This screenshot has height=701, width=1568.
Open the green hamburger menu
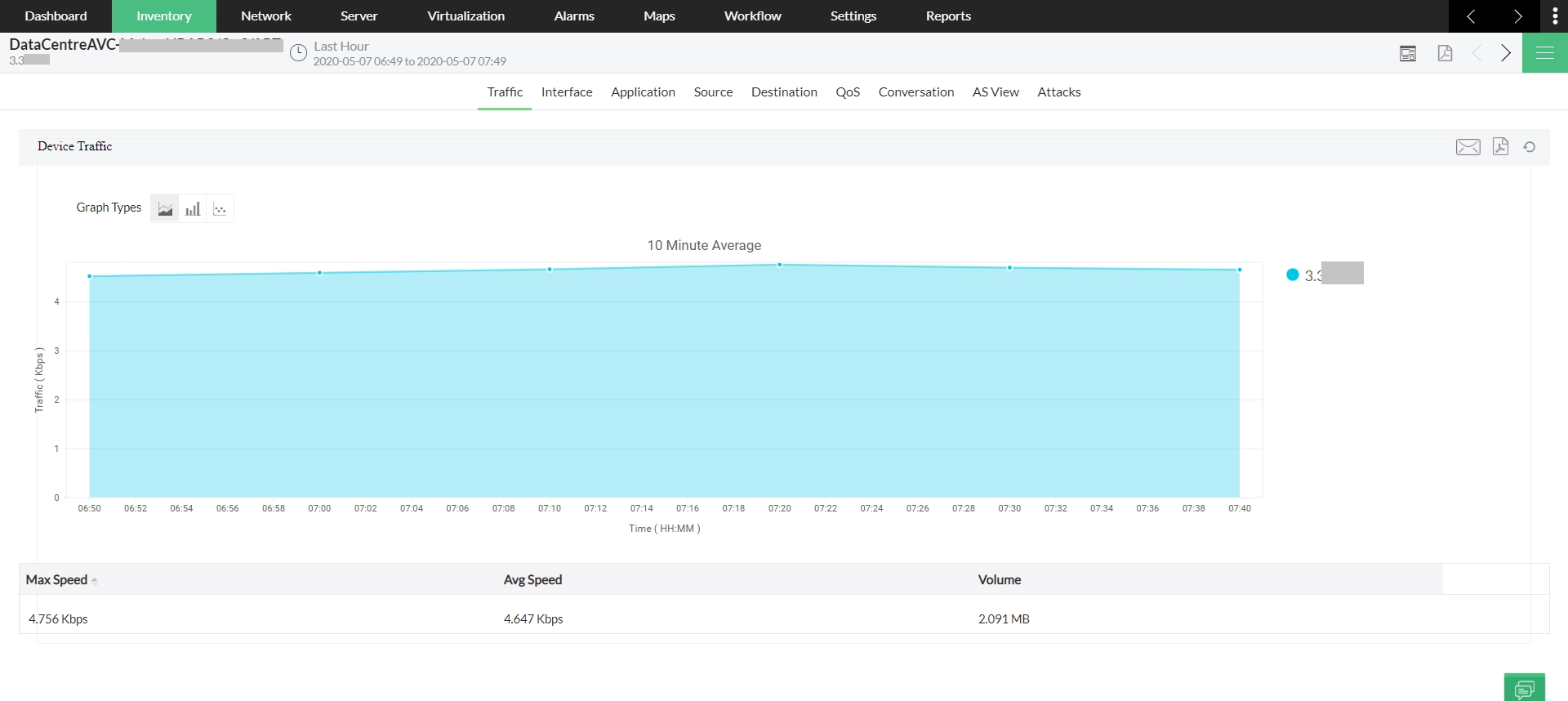1545,53
